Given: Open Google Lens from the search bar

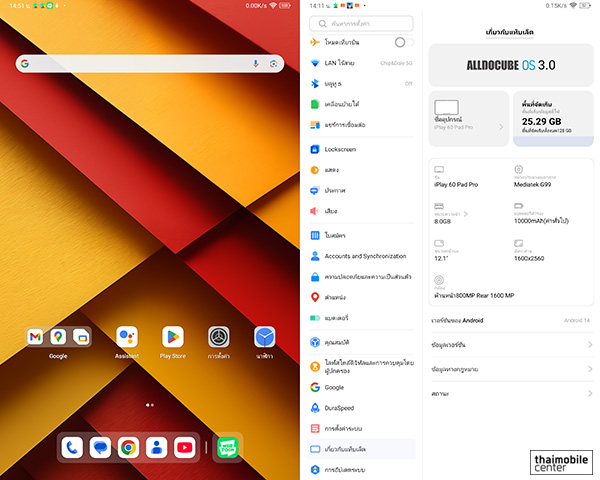Looking at the screenshot, I should [273, 64].
